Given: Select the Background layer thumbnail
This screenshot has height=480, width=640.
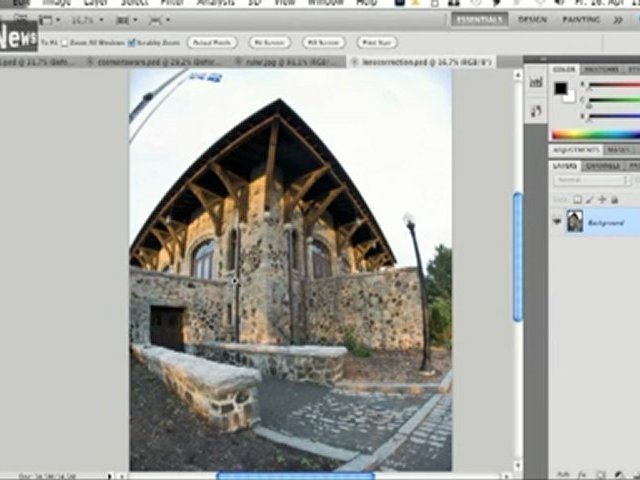Looking at the screenshot, I should click(575, 221).
